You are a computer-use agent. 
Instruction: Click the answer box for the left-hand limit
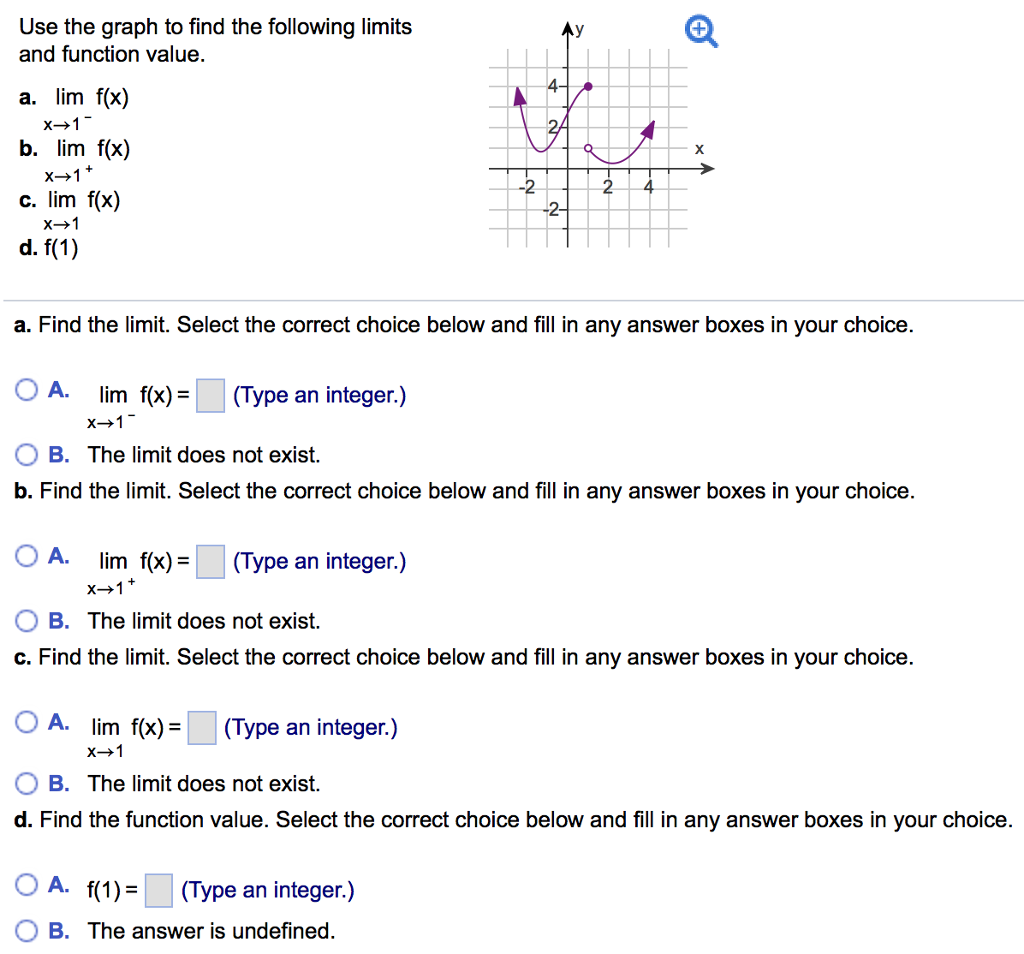[x=210, y=396]
